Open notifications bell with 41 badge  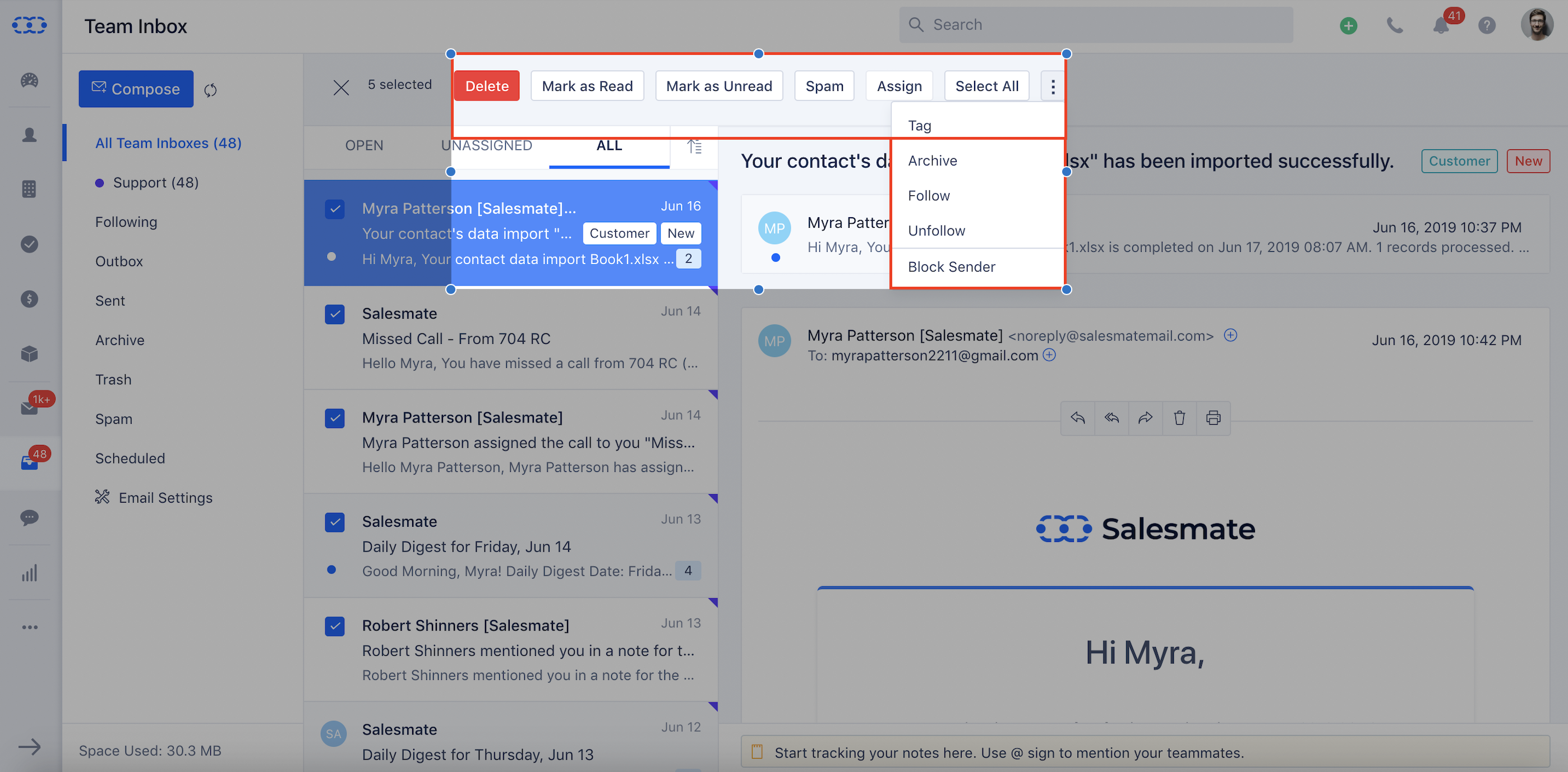point(1441,26)
